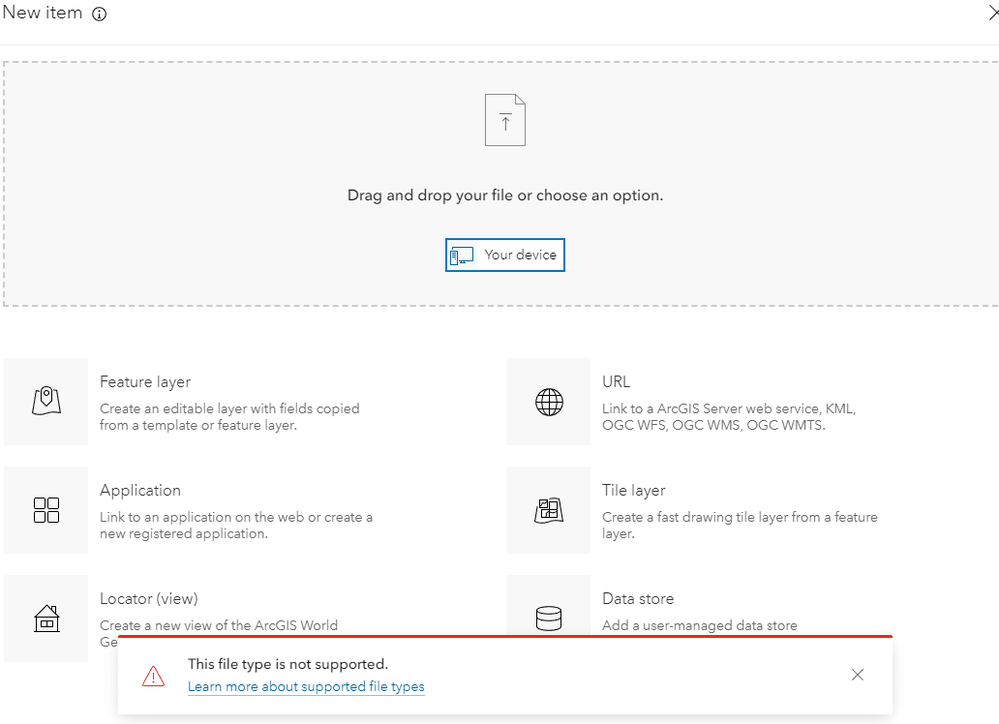Open Learn more about supported file types
The width and height of the screenshot is (999, 724).
(306, 687)
